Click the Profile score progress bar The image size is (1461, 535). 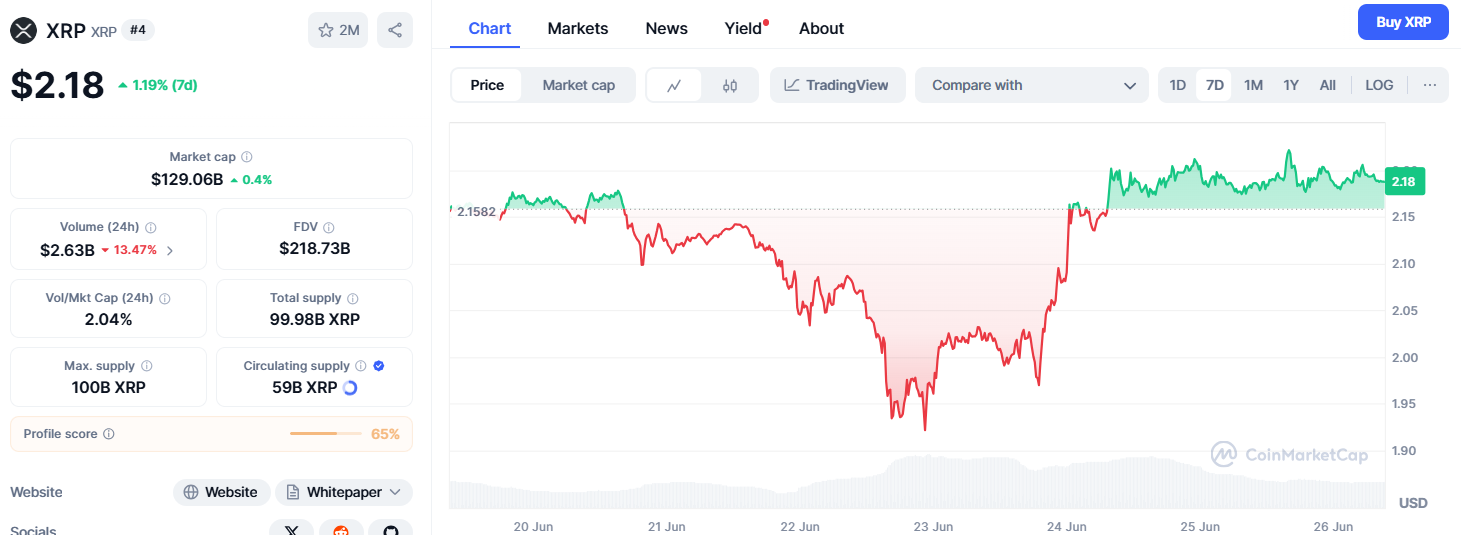(x=326, y=434)
